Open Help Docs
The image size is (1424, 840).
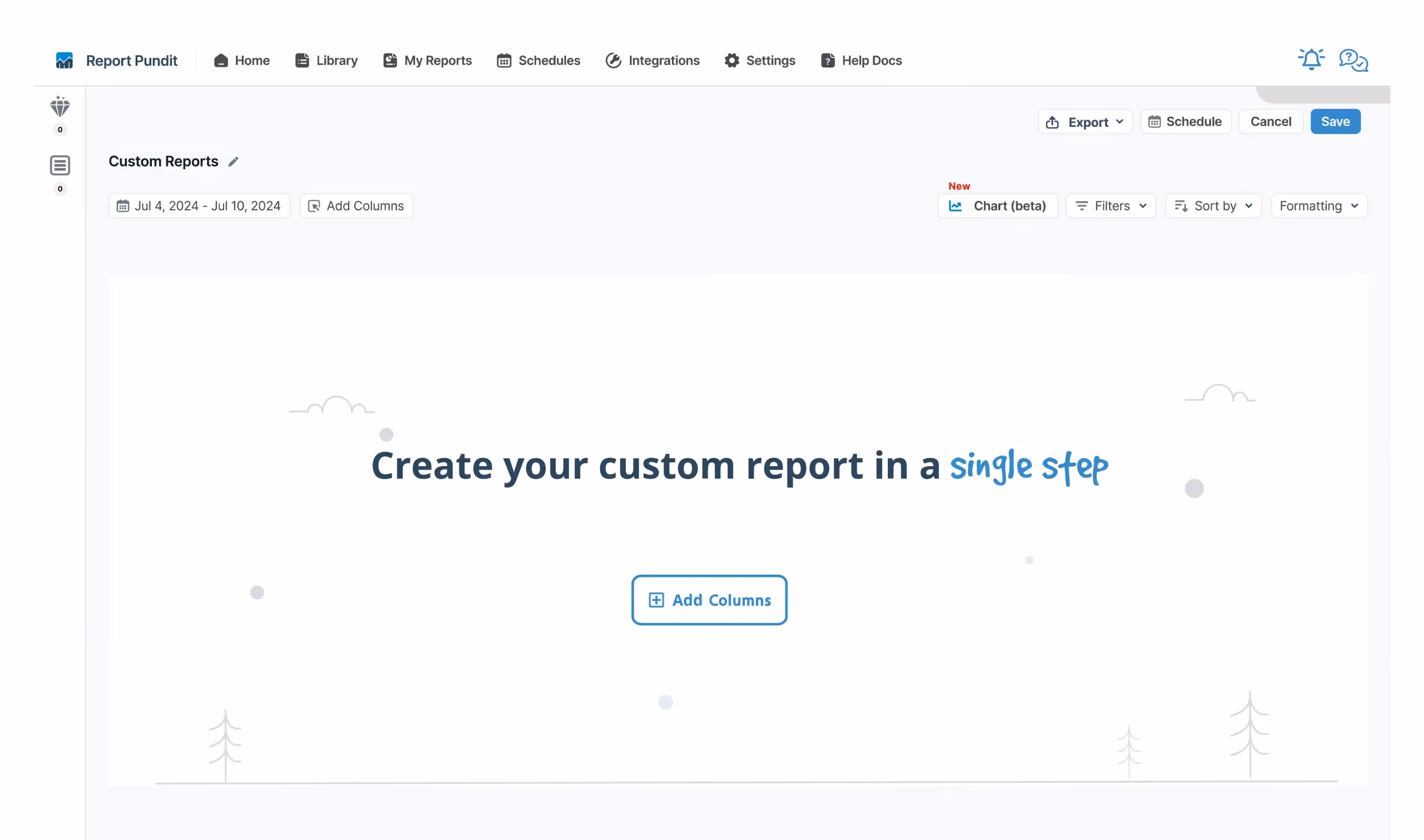[862, 61]
